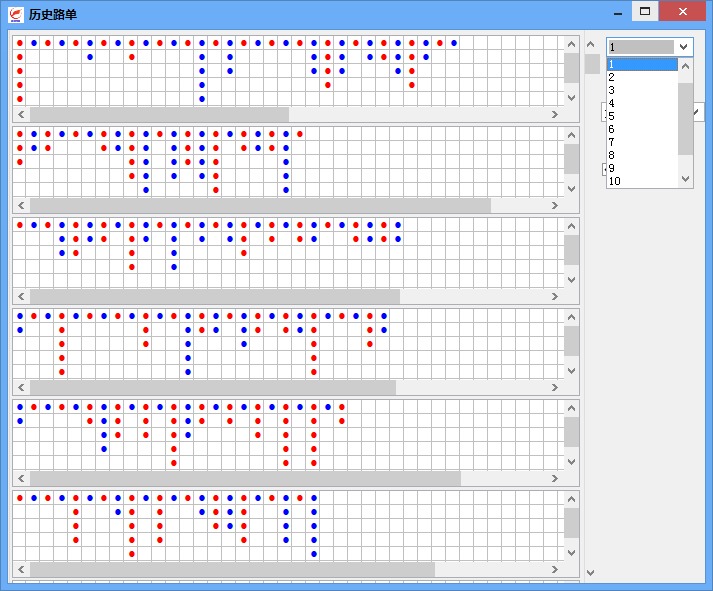Click the sixth grid's left scroll arrow
This screenshot has width=713, height=591.
click(x=21, y=570)
